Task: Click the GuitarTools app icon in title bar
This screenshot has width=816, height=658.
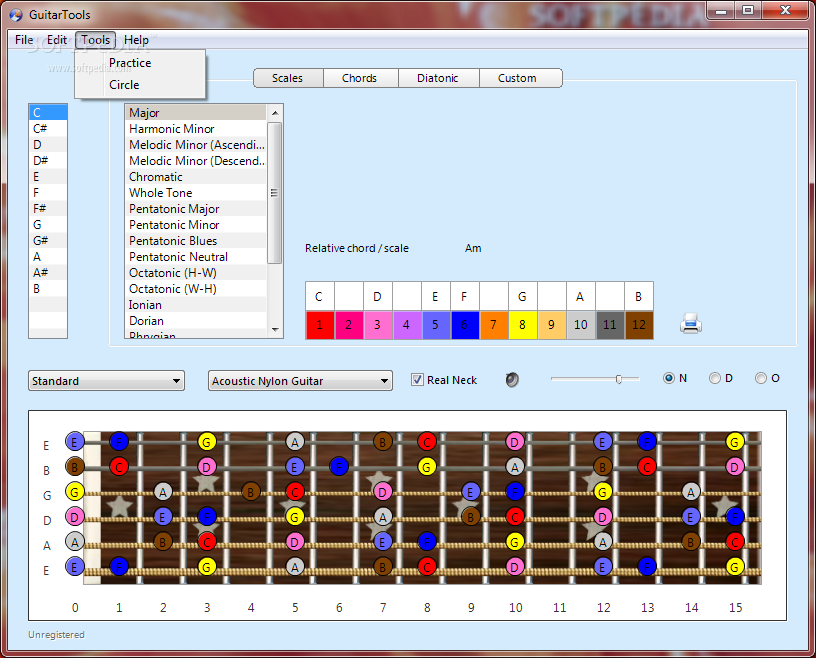Action: pos(16,15)
